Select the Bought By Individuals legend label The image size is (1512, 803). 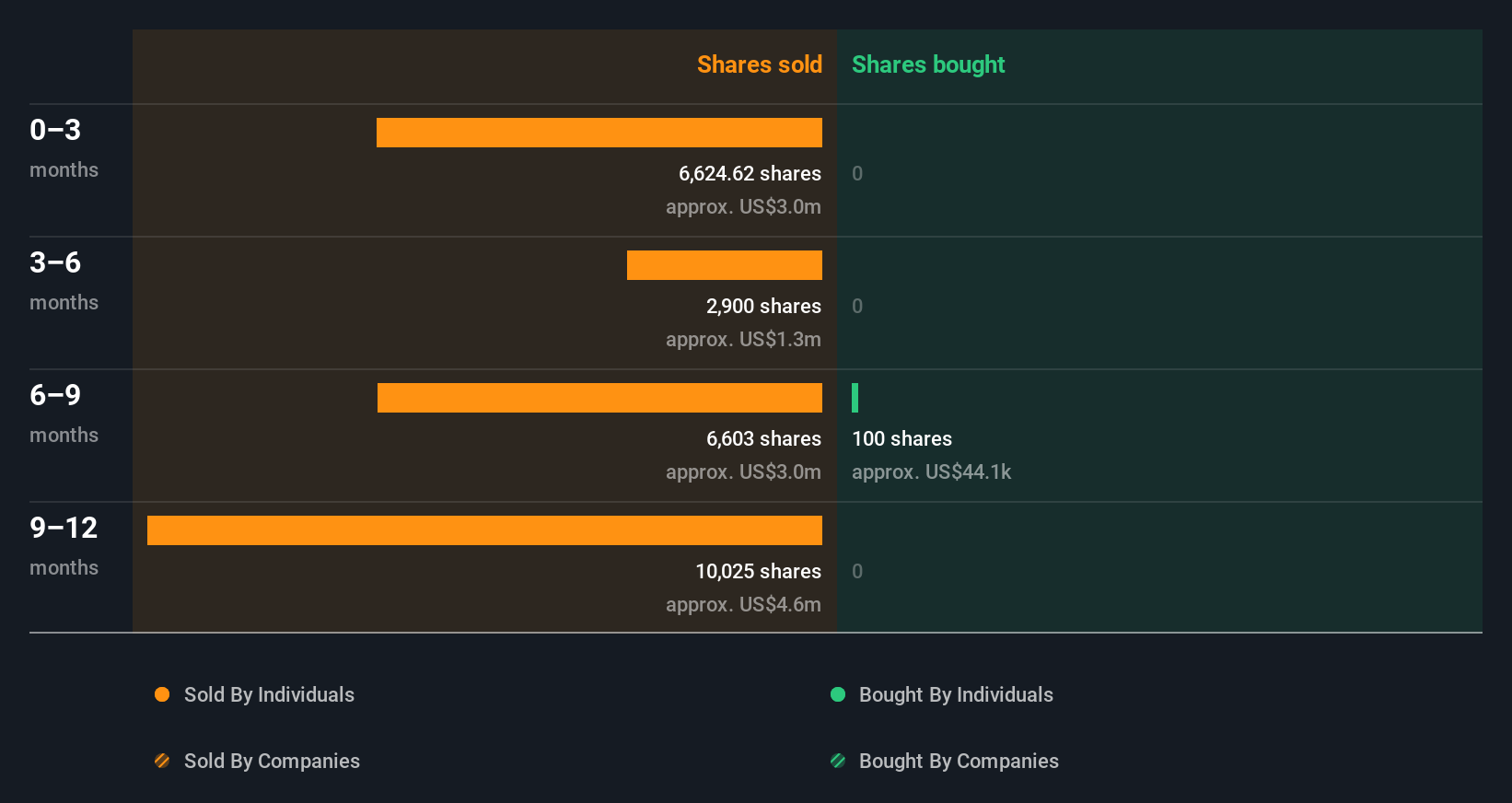pos(956,695)
